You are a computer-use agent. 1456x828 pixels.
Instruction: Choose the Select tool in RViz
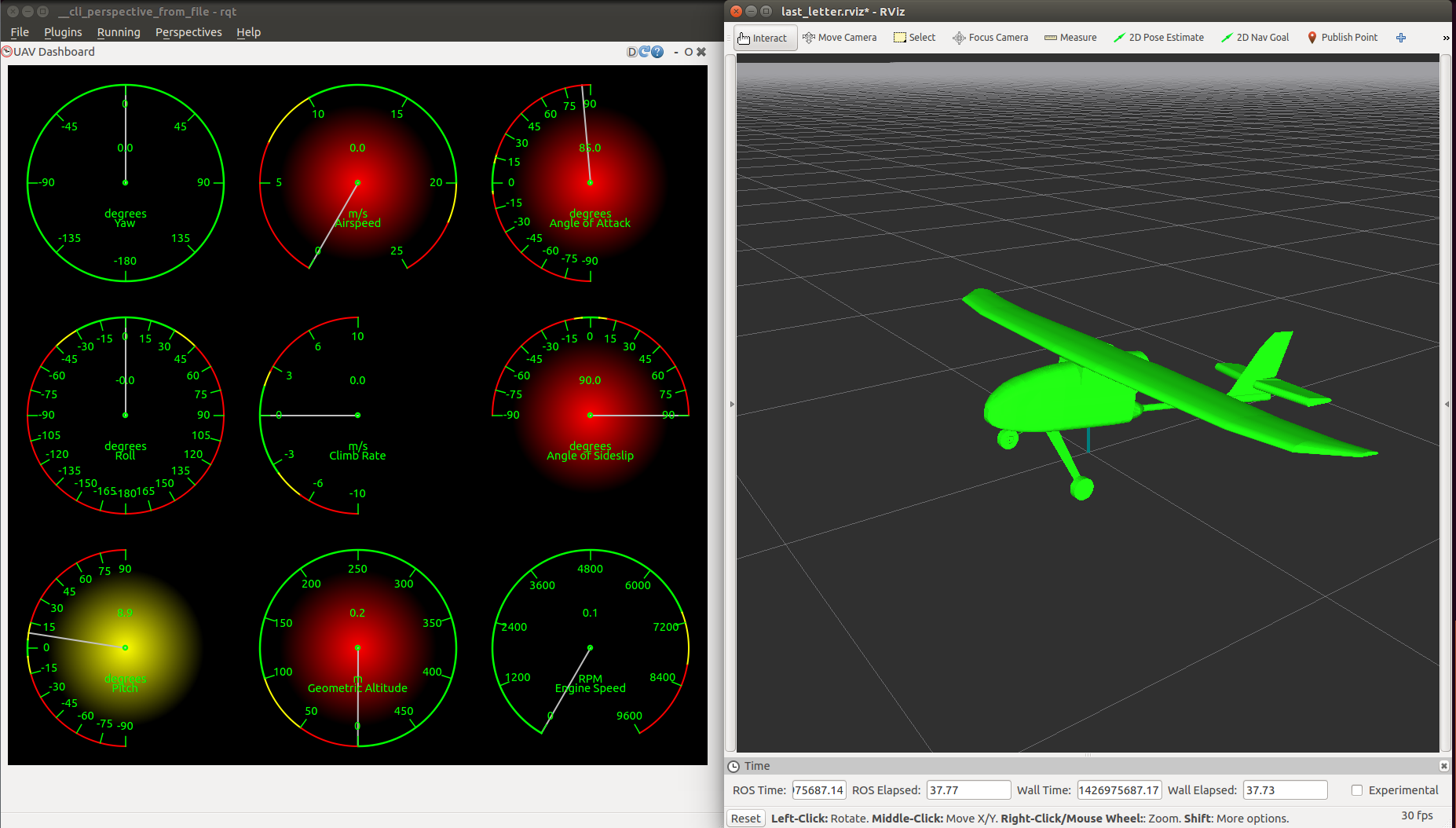(x=915, y=38)
